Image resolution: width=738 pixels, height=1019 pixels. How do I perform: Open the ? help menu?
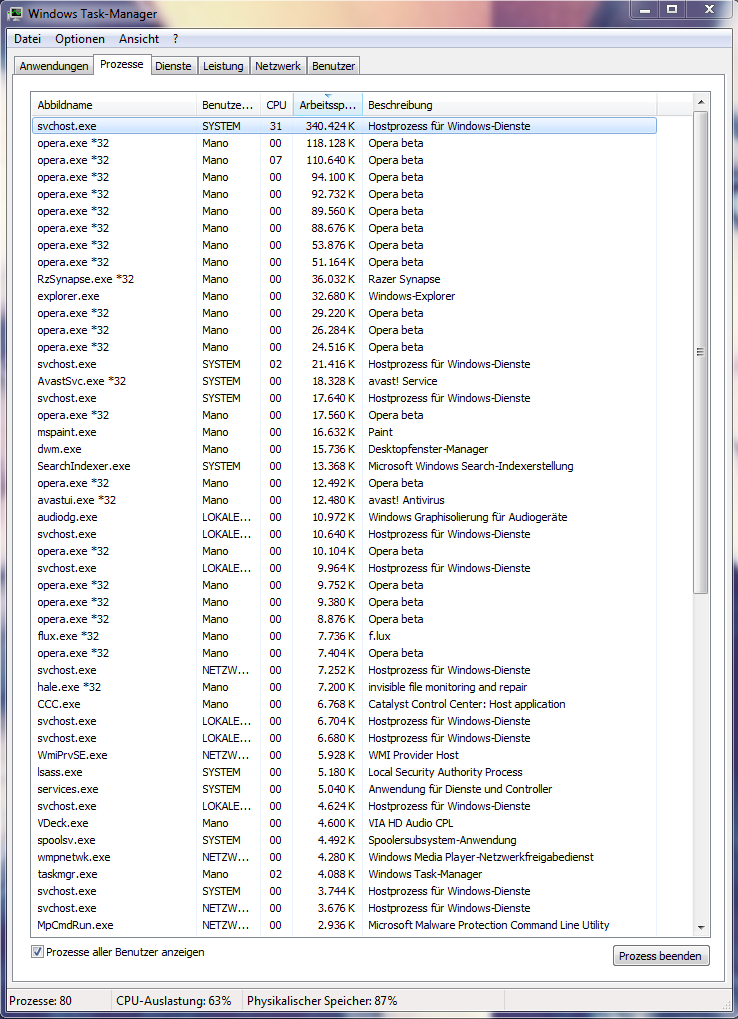coord(175,39)
